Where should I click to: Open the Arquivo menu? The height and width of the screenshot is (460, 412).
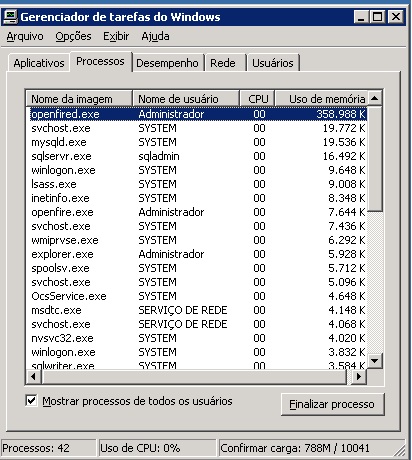tap(25, 36)
